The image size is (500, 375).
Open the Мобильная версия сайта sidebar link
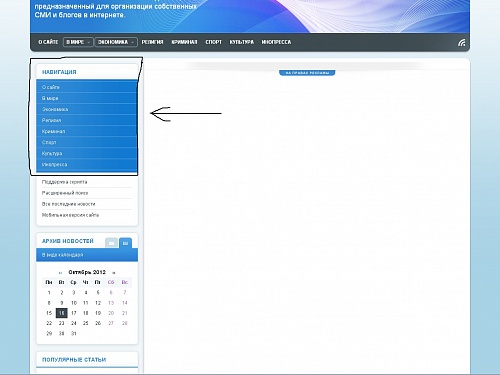70,215
